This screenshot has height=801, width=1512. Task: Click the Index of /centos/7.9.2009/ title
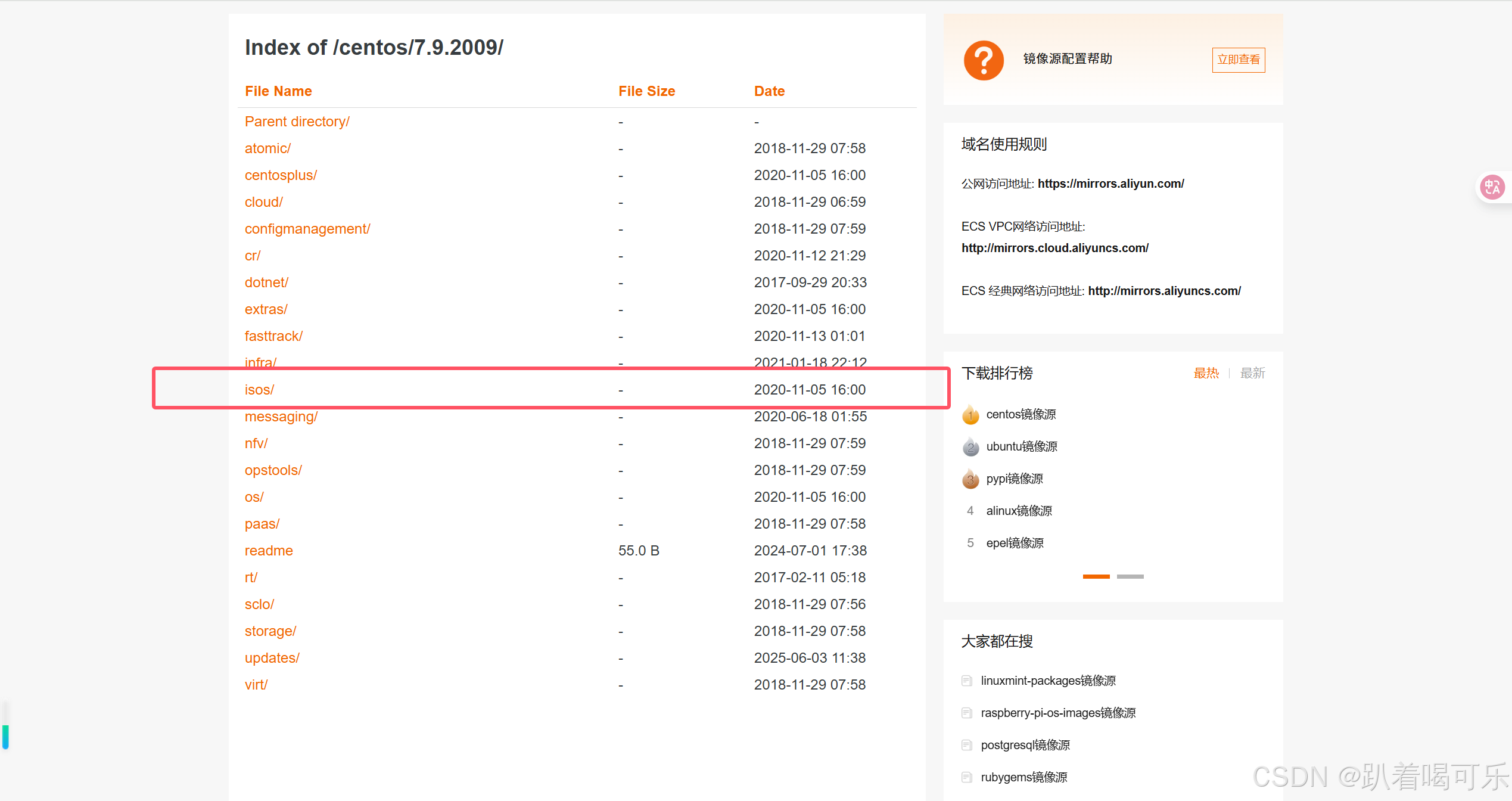coord(374,48)
